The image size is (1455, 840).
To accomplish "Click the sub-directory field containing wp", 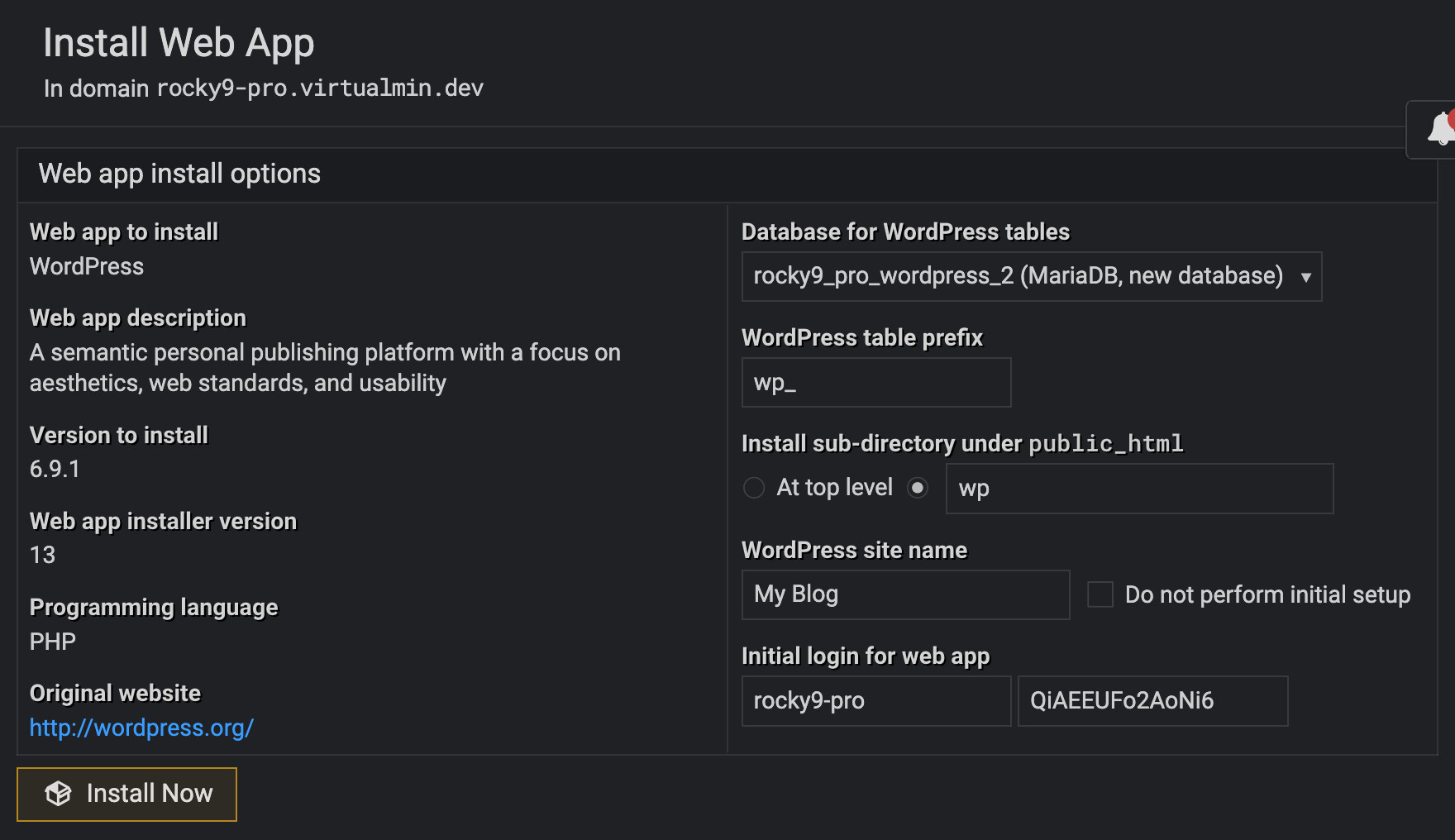I will [x=1138, y=489].
